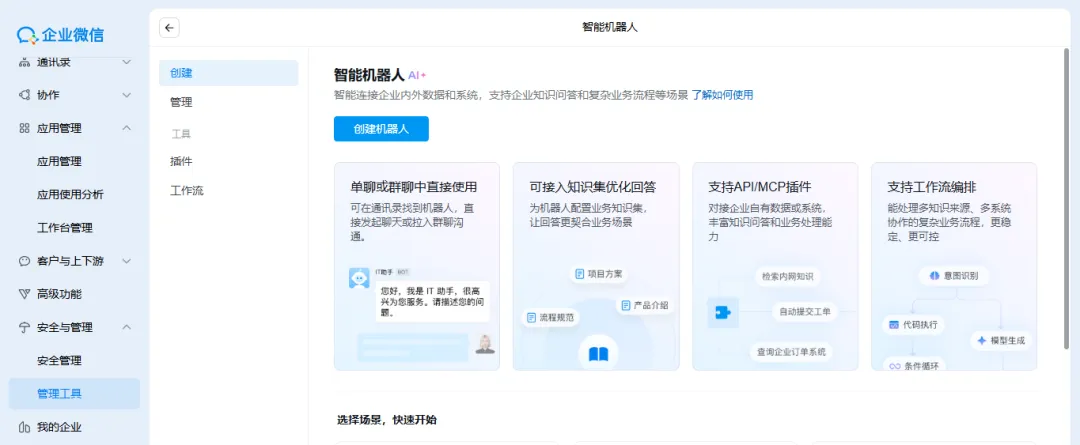
Task: Click the 选择场景，快速开始 heading
Action: (x=387, y=419)
